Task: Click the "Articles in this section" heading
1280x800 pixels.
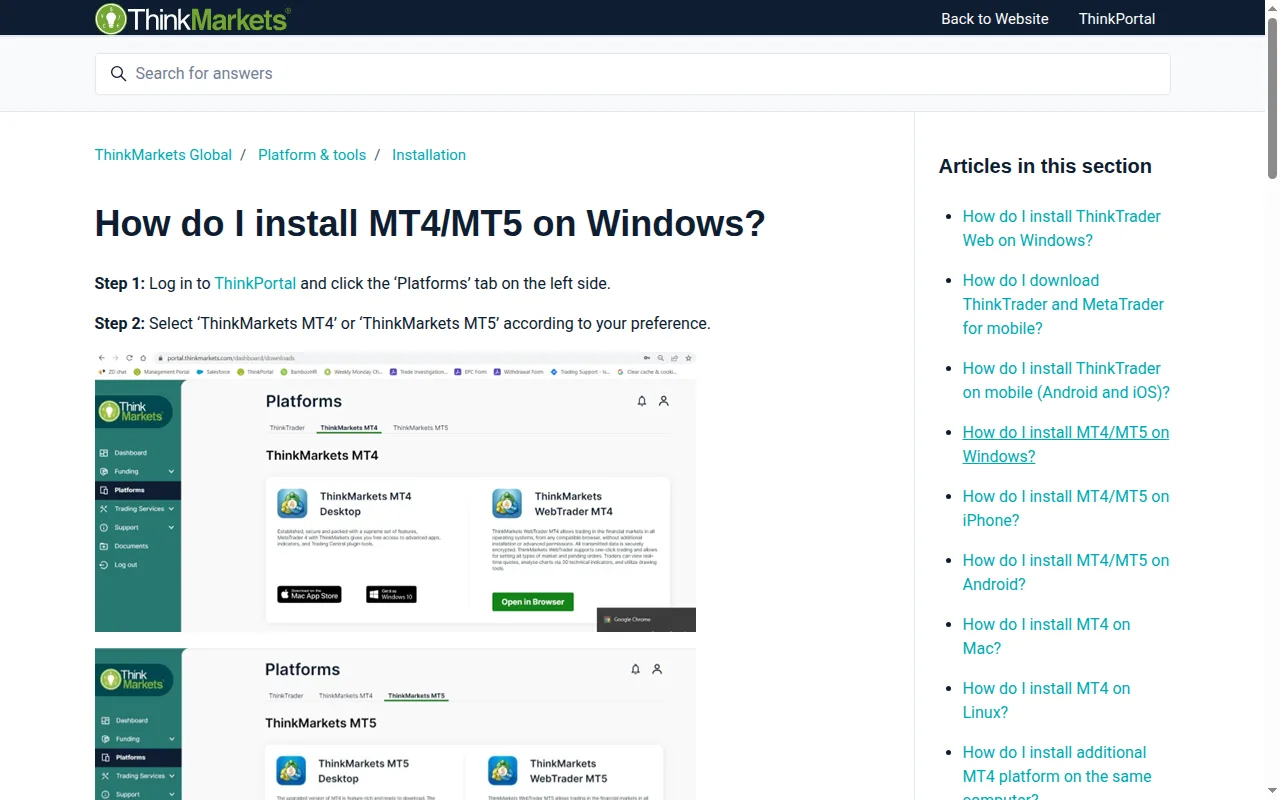Action: (1045, 166)
